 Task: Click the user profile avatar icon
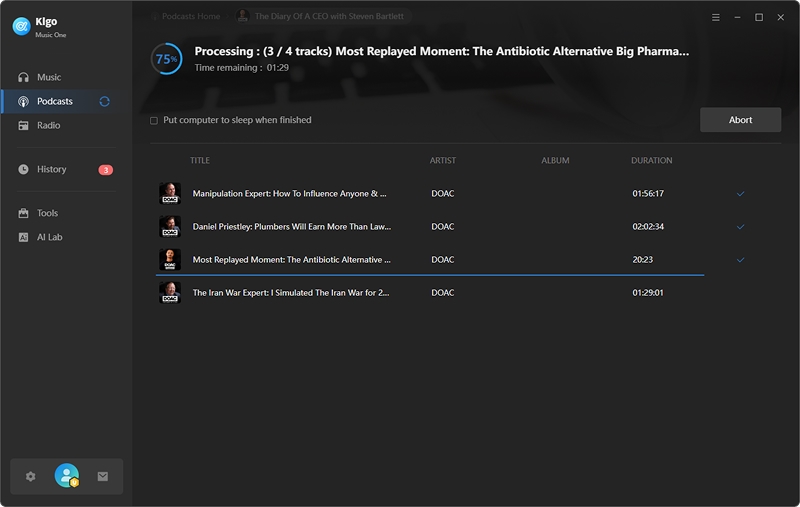[67, 475]
